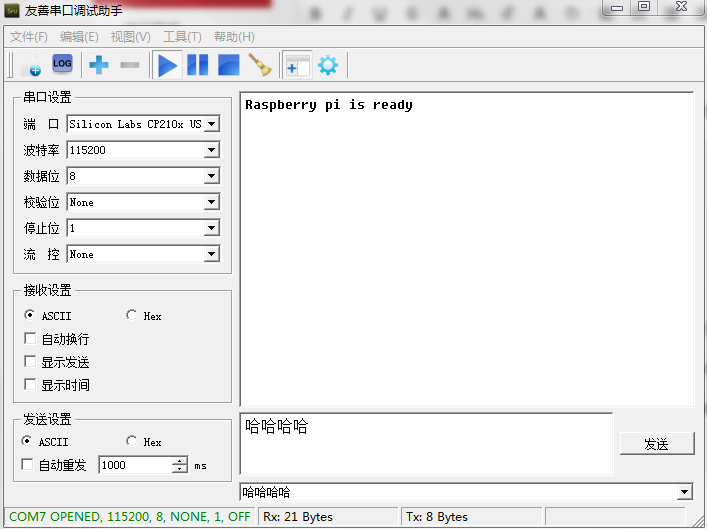Click in the send text box with 哈哈哈哈
This screenshot has height=529, width=707.
coord(426,444)
